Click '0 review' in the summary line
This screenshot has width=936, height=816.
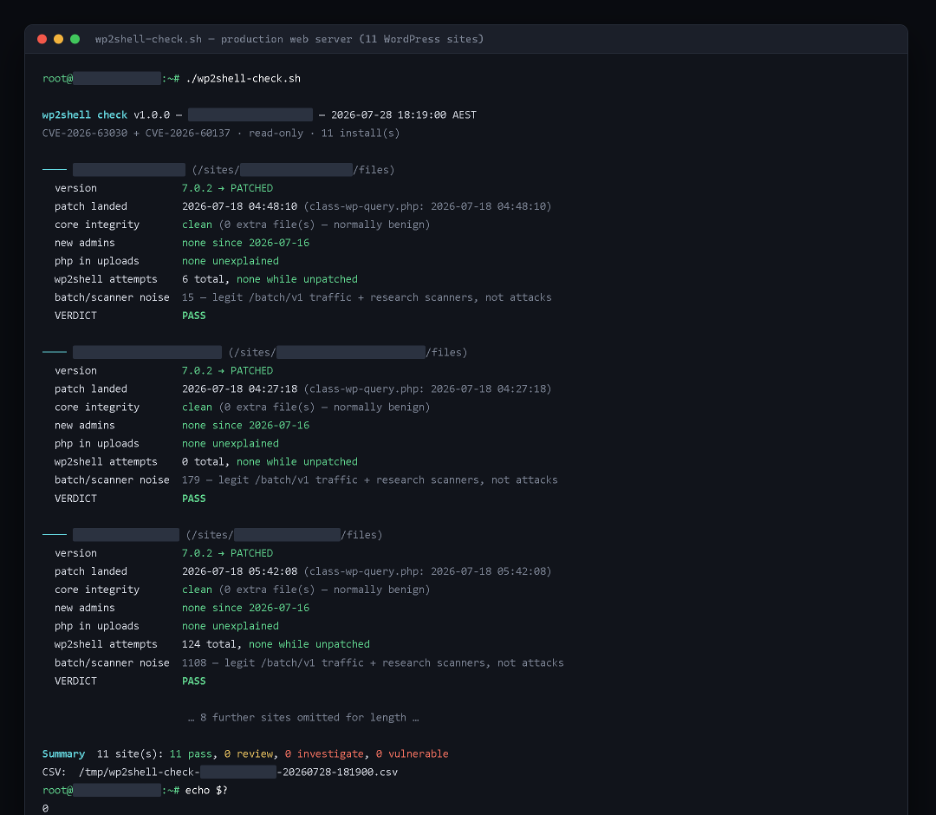pyautogui.click(x=248, y=754)
